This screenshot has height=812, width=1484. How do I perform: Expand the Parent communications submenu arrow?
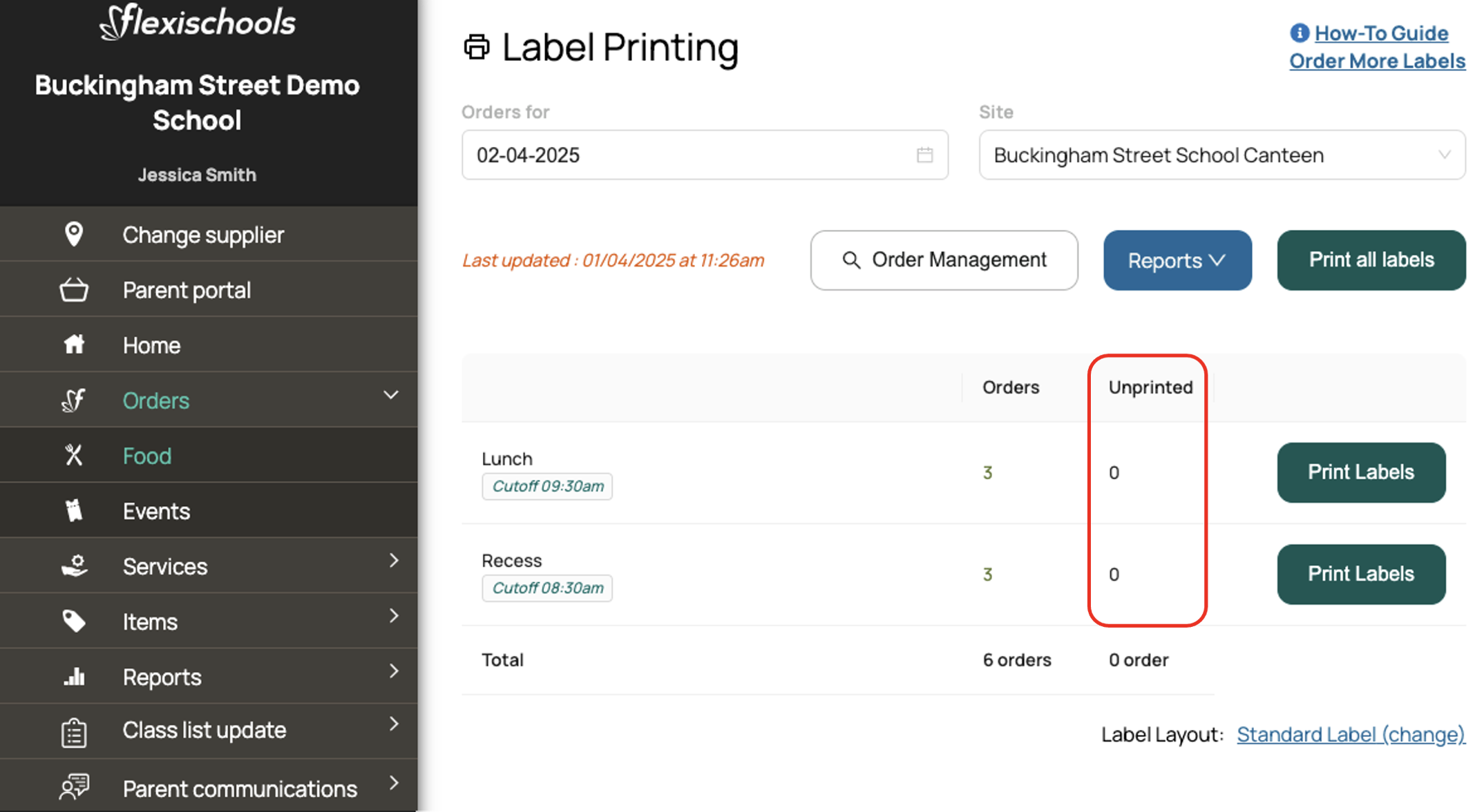[393, 783]
